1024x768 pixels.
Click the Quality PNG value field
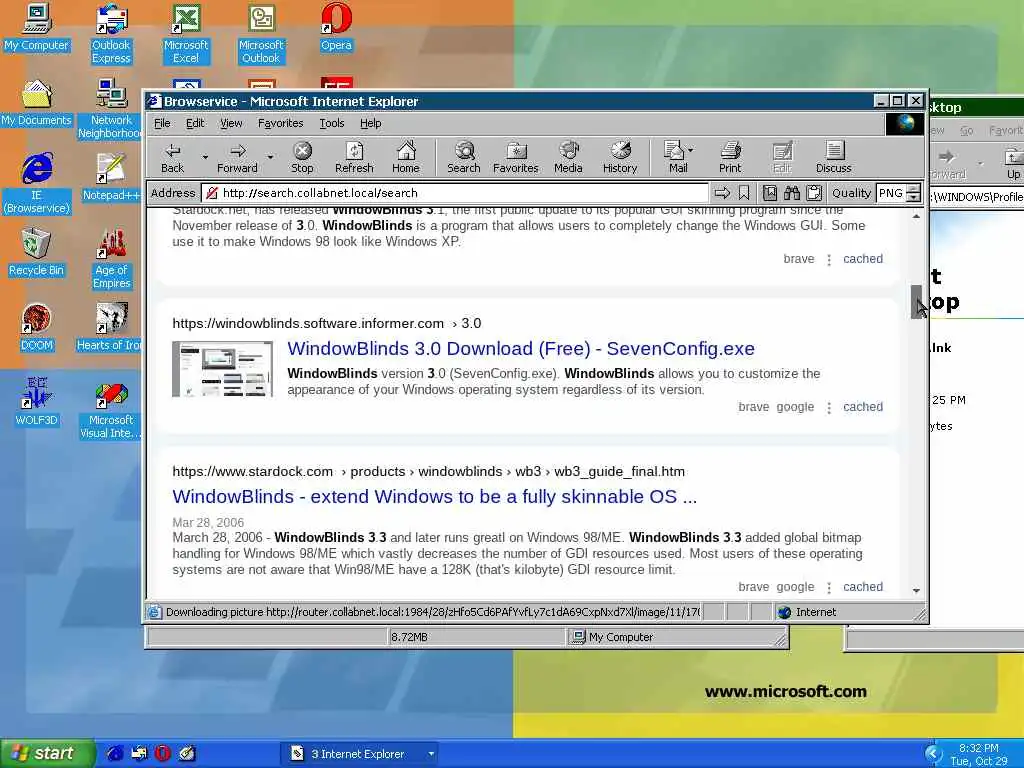click(891, 193)
